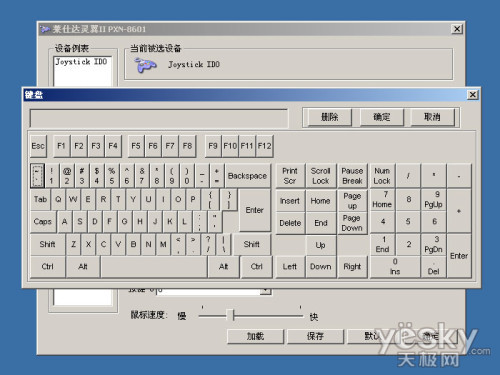
Task: Click the key input text field
Action: tap(159, 118)
